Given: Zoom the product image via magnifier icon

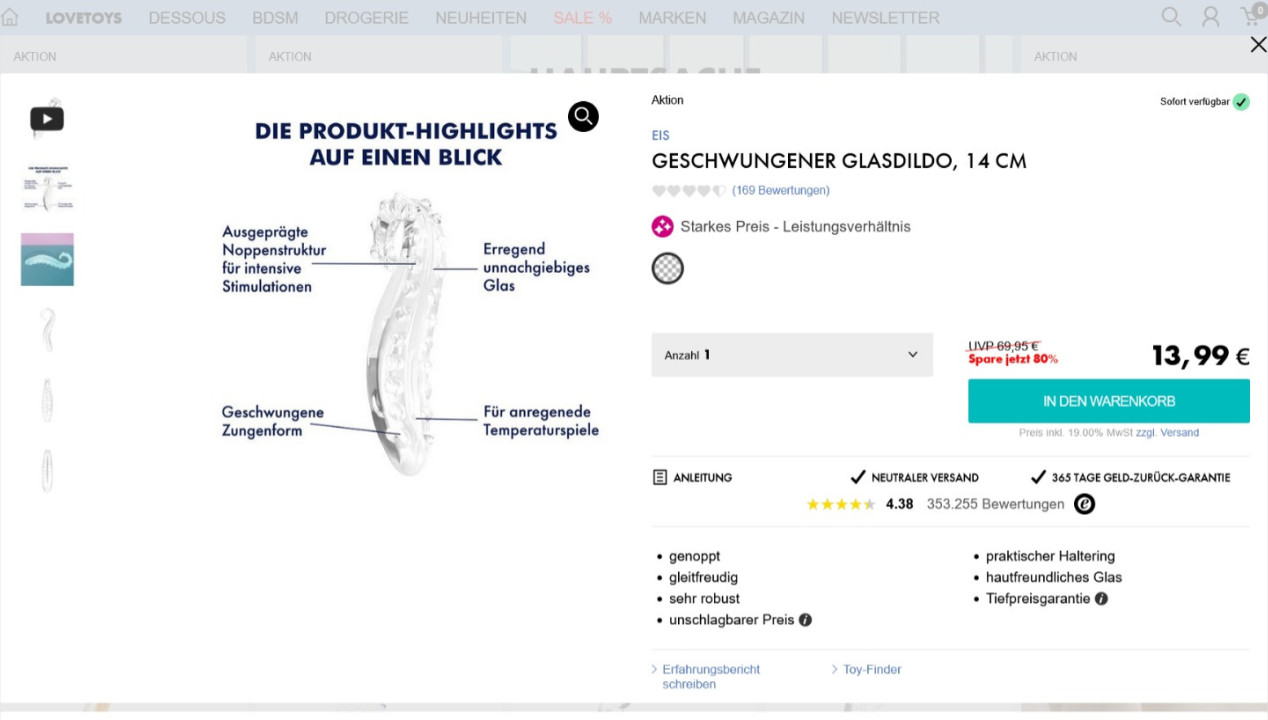Looking at the screenshot, I should pos(583,116).
